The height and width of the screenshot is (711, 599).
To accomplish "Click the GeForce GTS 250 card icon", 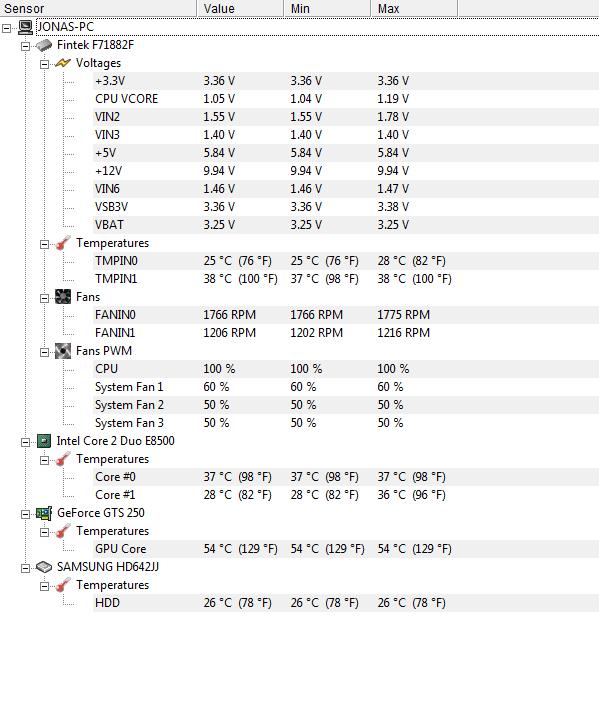I will [x=44, y=513].
